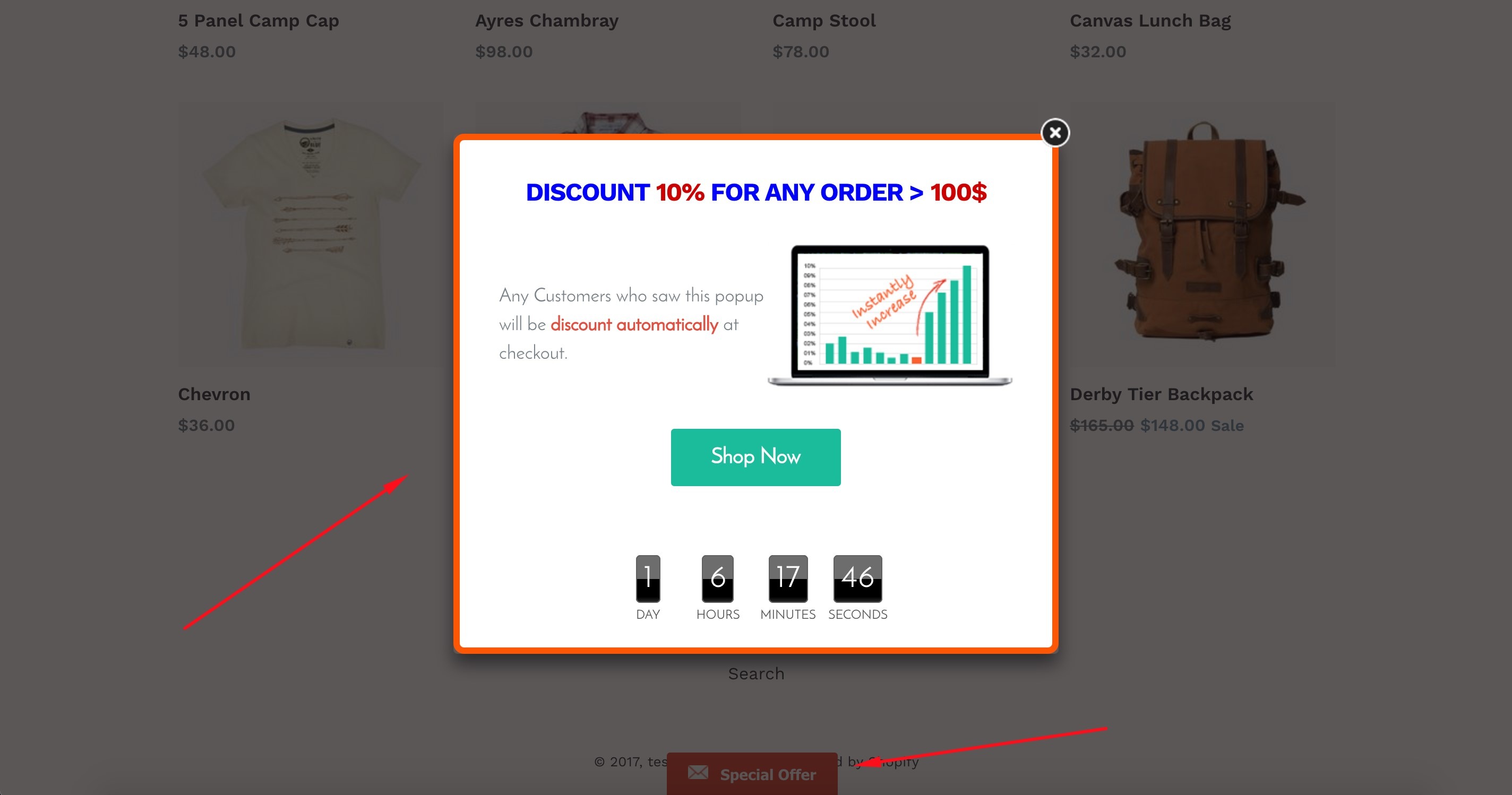Click the DAY countdown flip card

click(x=648, y=578)
